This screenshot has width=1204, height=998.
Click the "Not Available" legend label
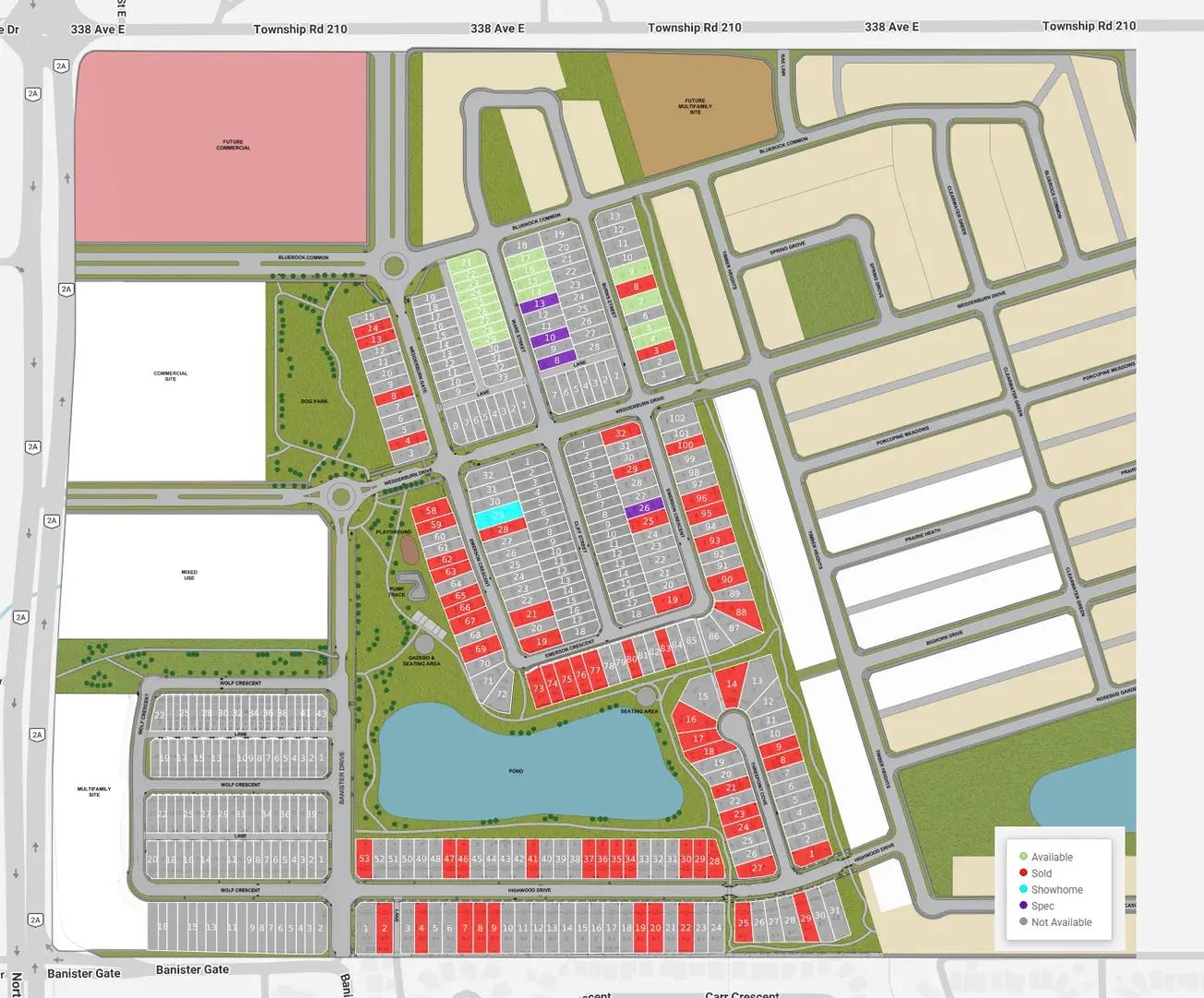(1061, 922)
